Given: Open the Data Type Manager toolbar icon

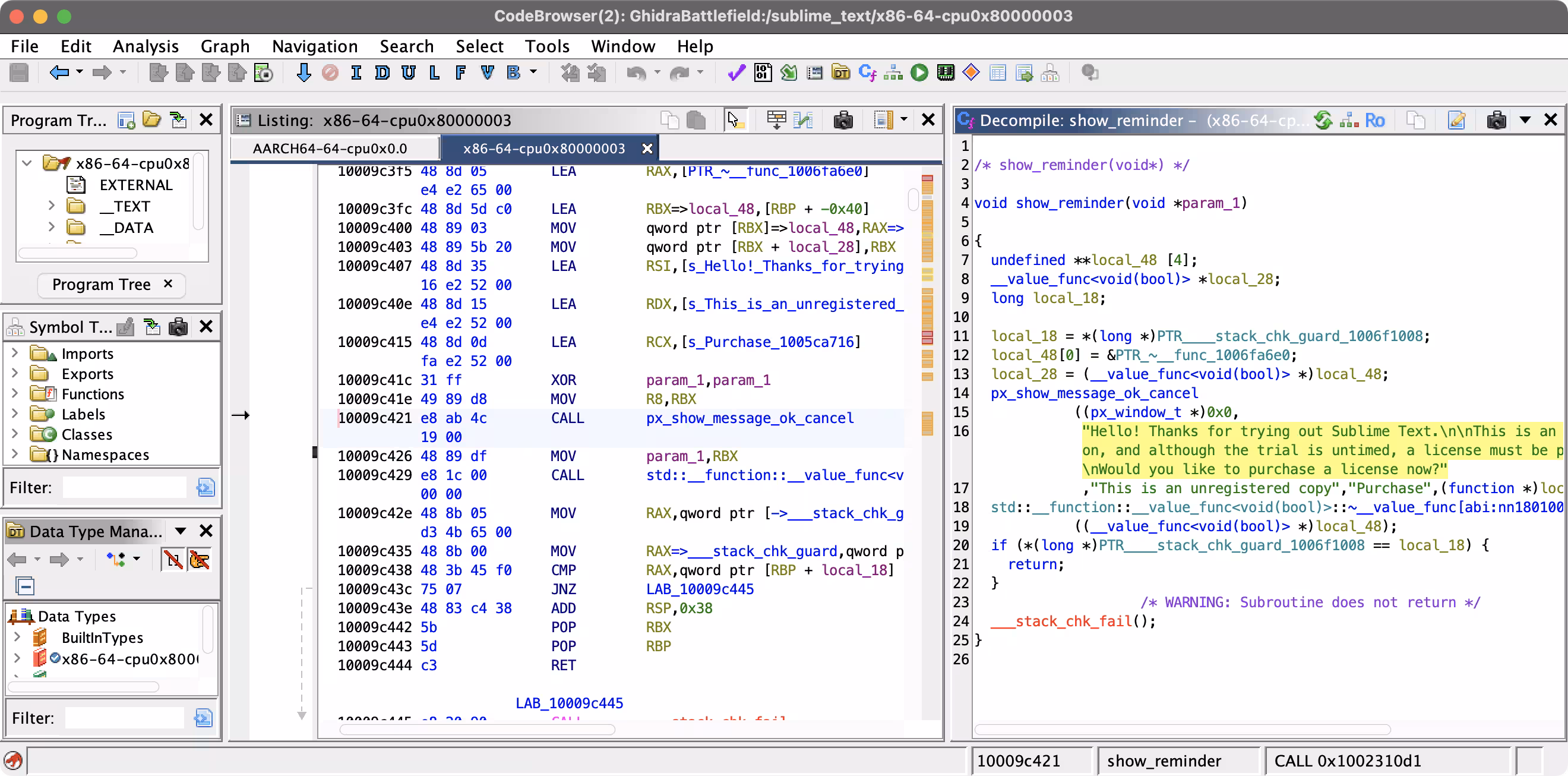Looking at the screenshot, I should pyautogui.click(x=840, y=73).
